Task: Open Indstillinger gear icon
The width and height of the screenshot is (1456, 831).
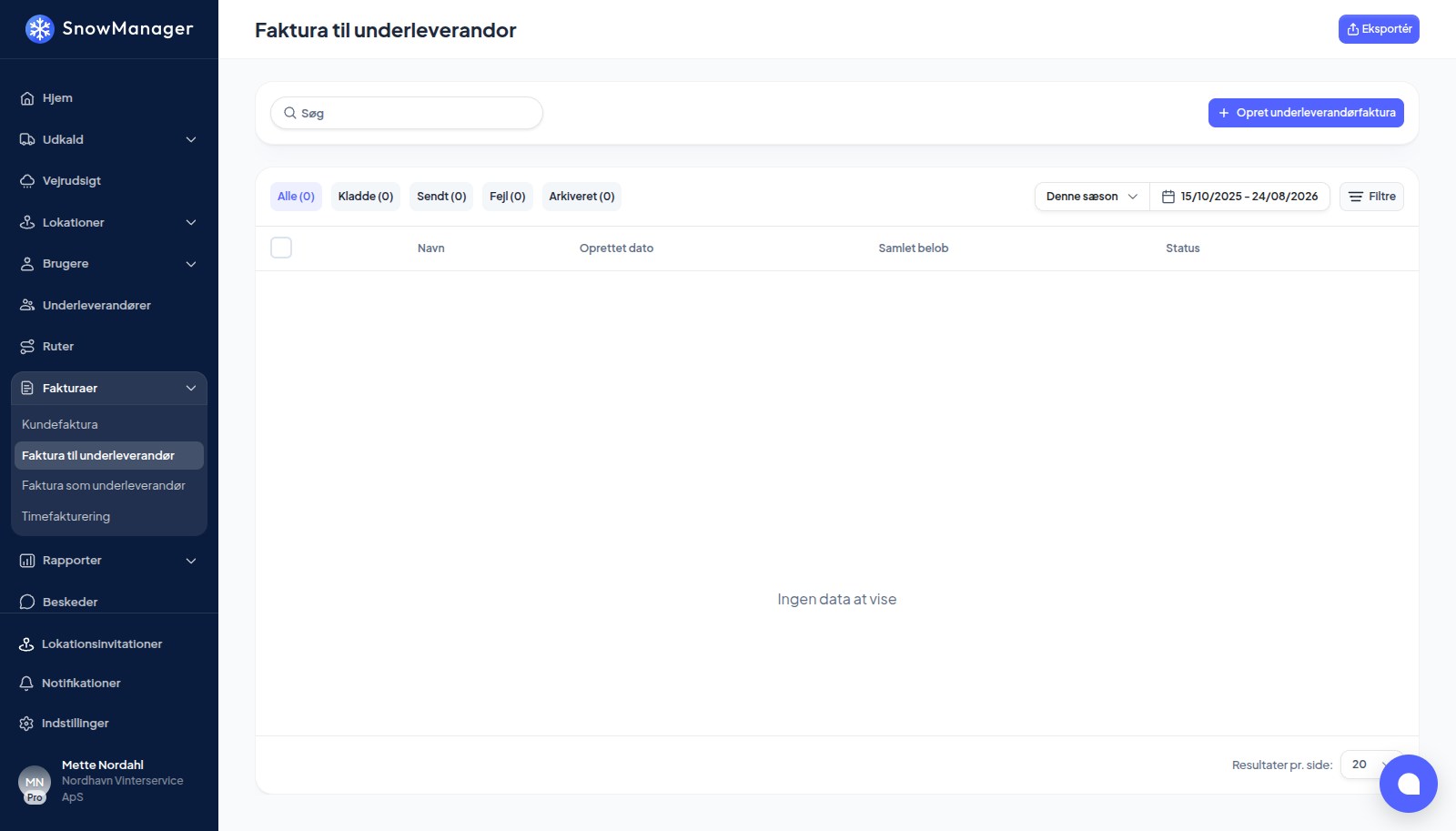Action: click(x=26, y=724)
